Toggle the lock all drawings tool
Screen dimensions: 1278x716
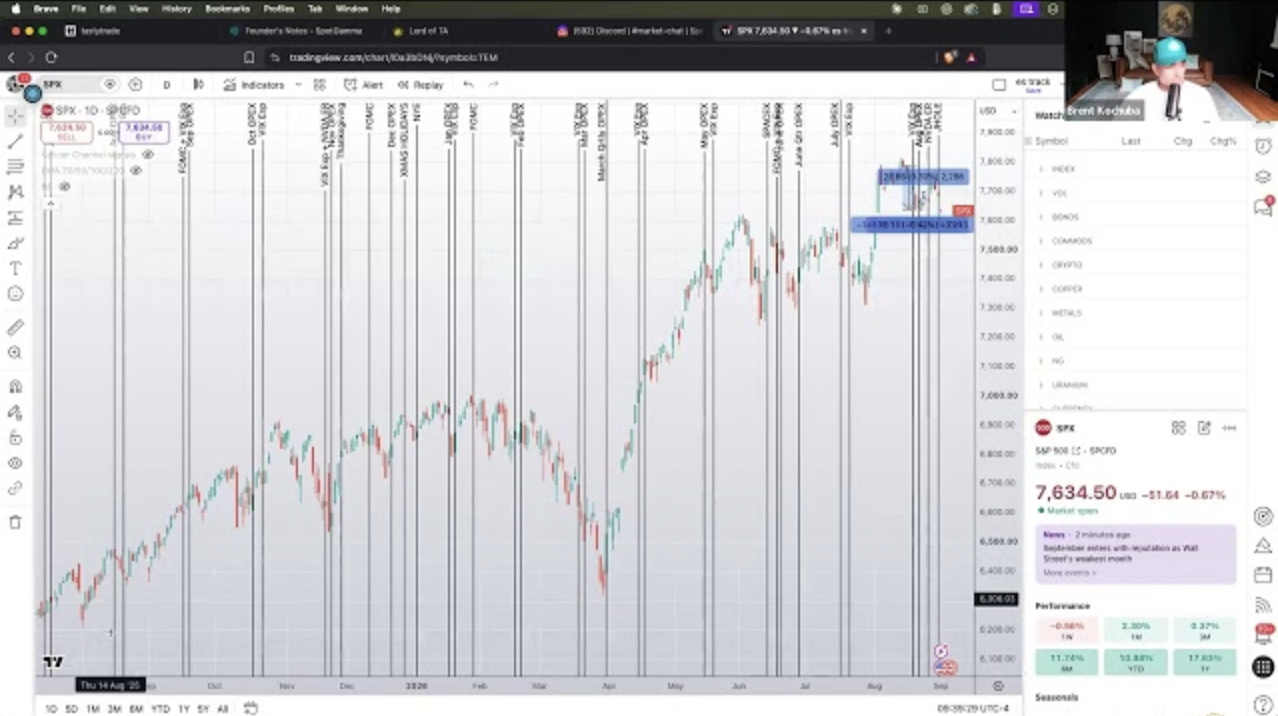point(15,438)
